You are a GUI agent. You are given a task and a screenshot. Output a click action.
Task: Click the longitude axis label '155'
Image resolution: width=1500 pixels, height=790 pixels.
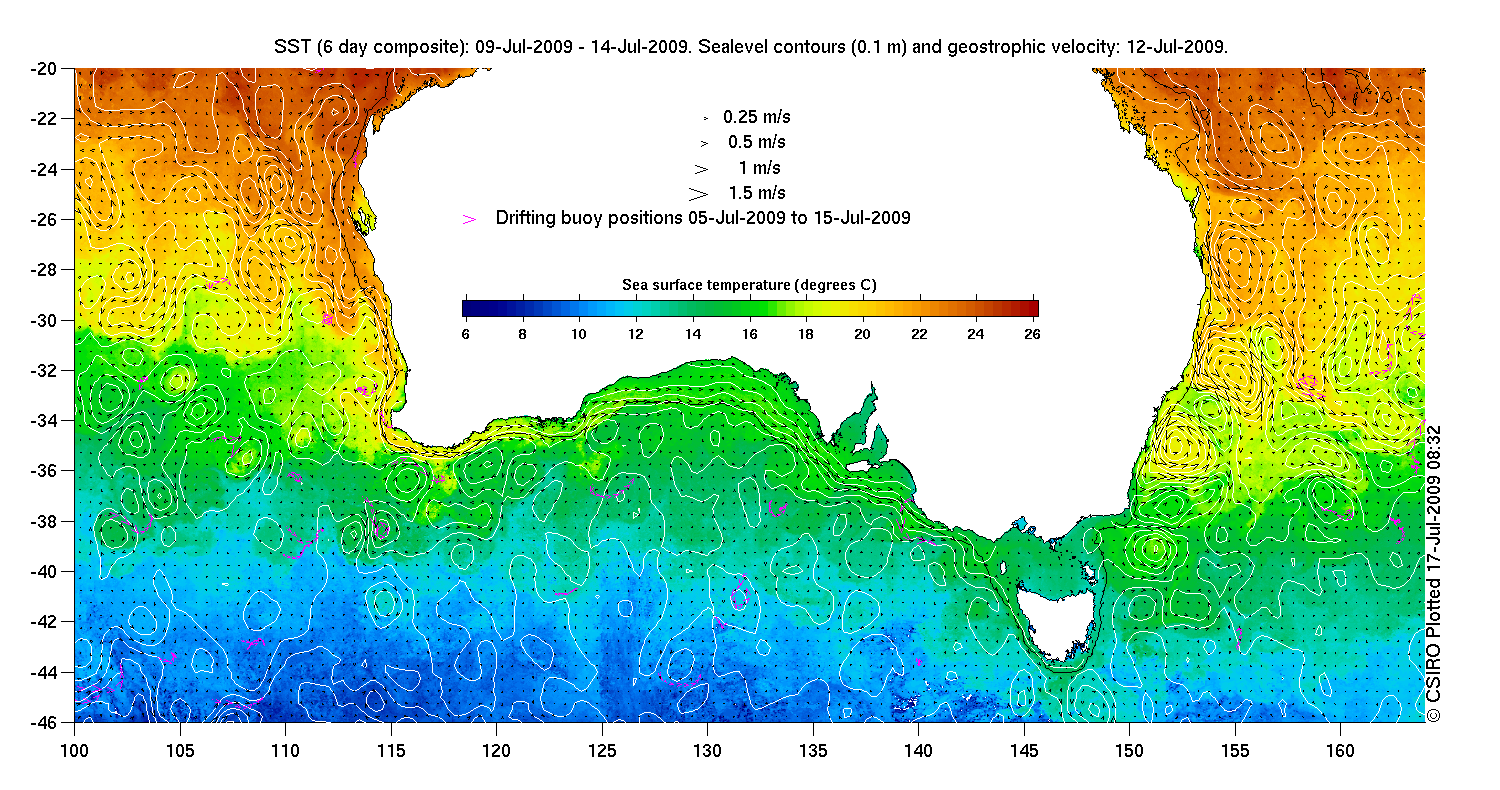[1235, 750]
